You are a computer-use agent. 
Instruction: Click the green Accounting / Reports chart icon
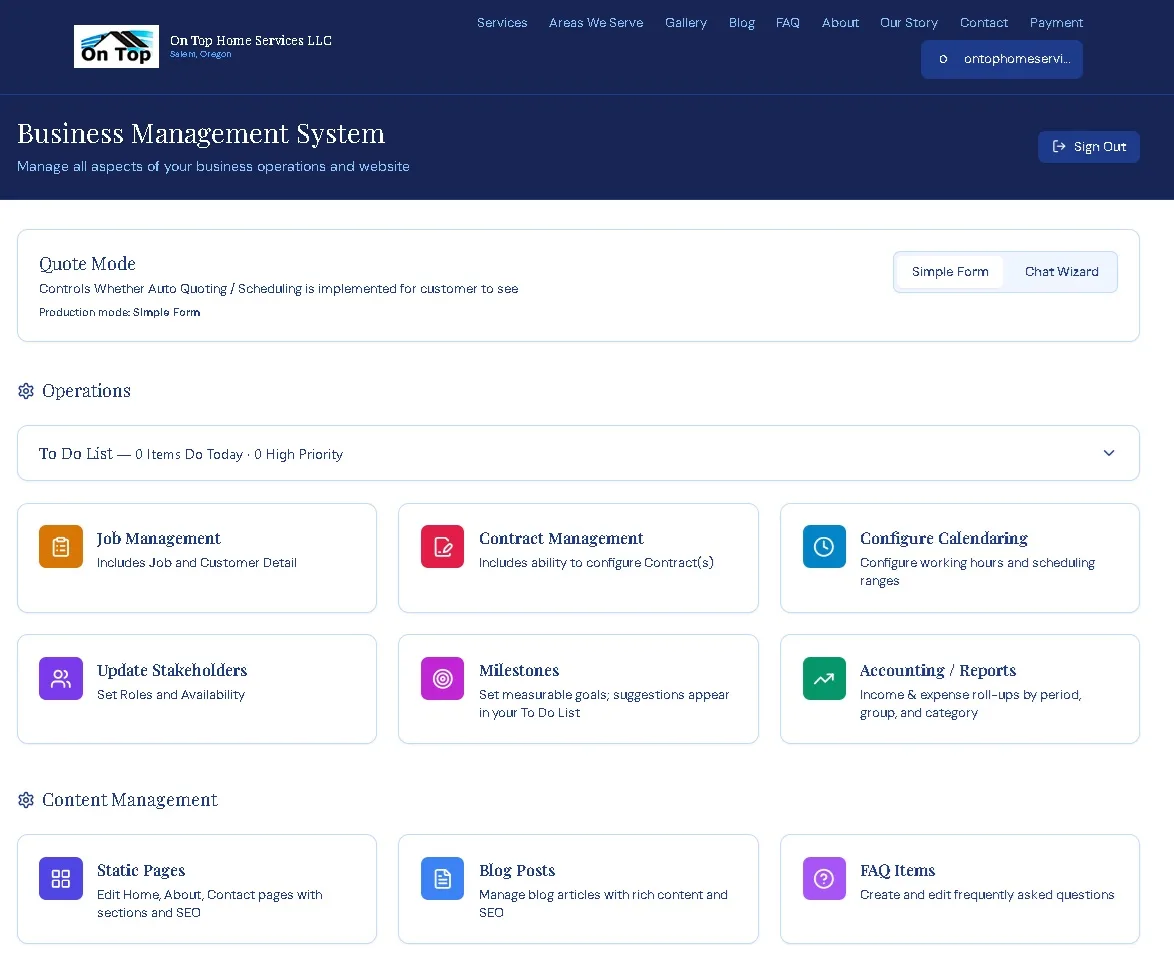click(824, 678)
